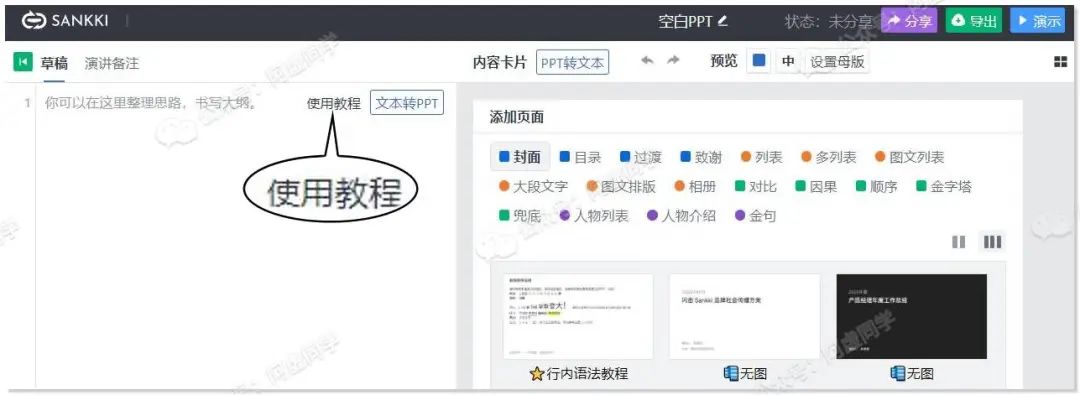Select the 金字塔 page type
Image resolution: width=1080 pixels, height=395 pixels.
[944, 186]
